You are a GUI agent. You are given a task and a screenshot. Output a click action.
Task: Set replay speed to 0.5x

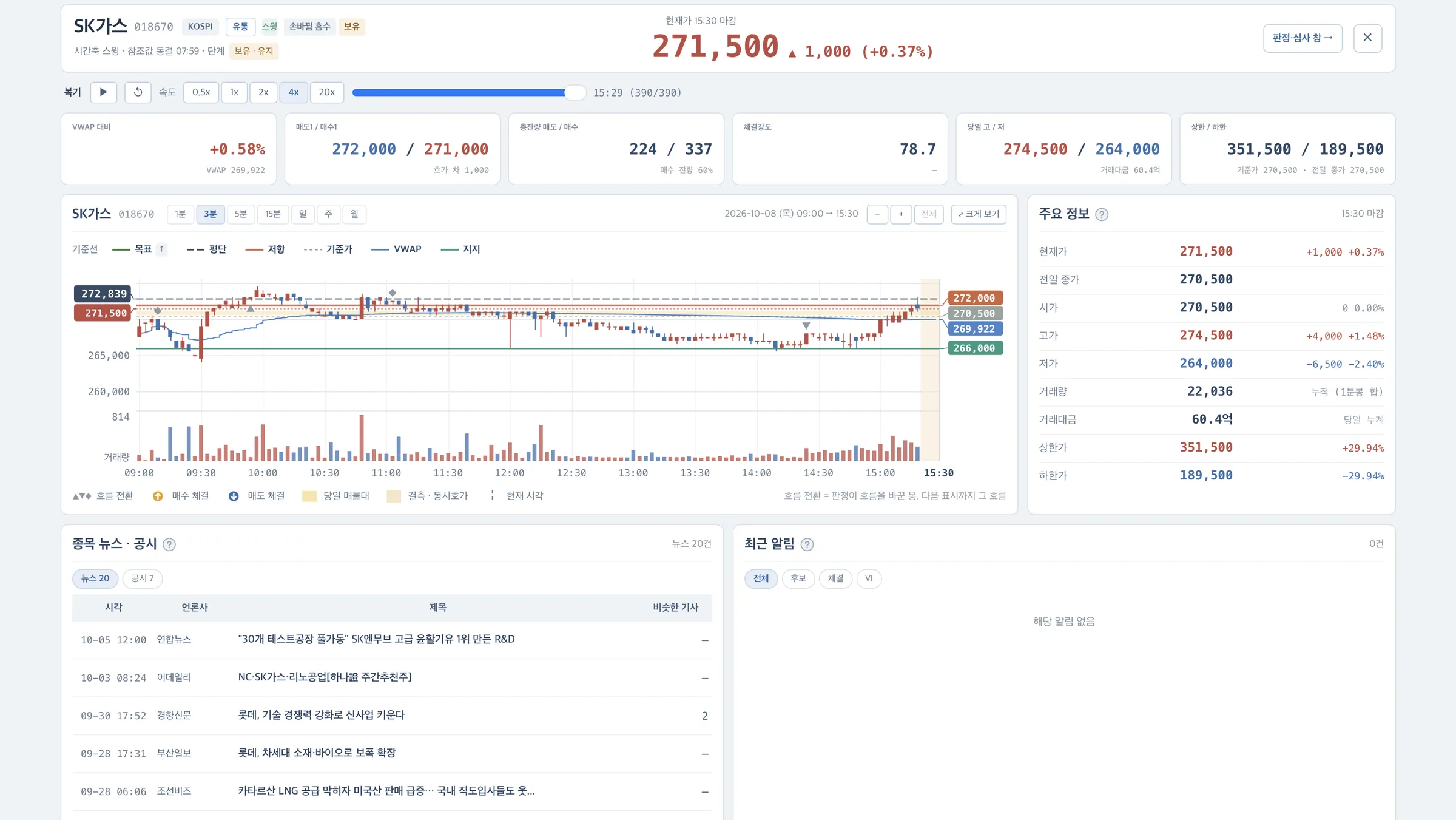[x=201, y=92]
